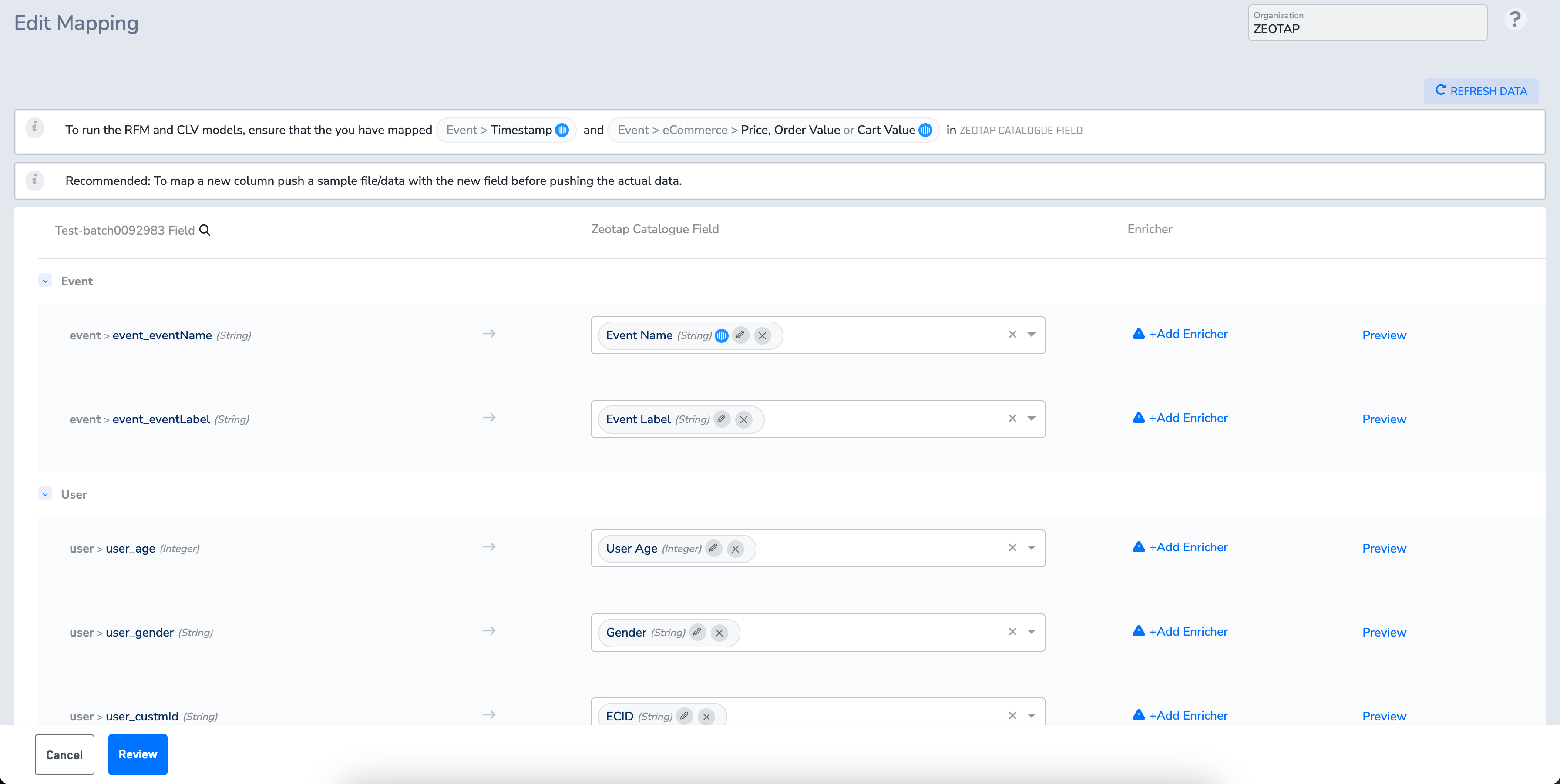1560x784 pixels.
Task: Preview the event_eventLabel mapping
Action: (1385, 419)
